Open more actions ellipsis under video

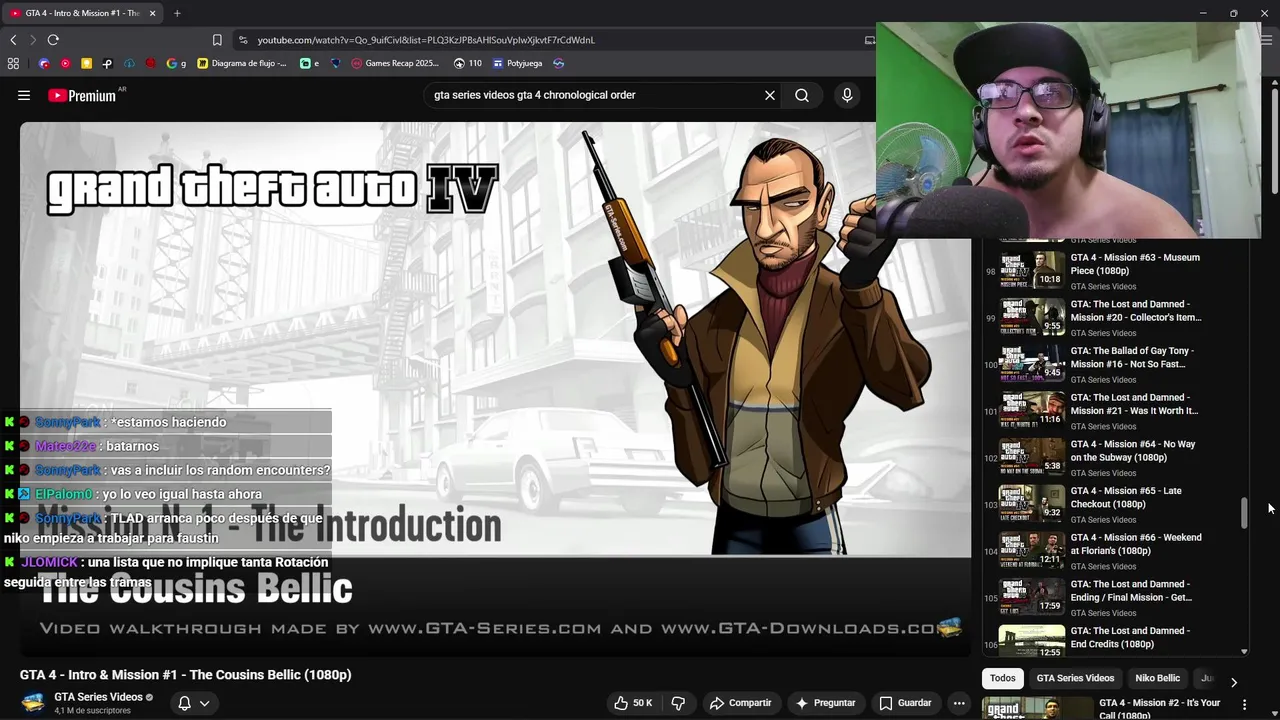tap(958, 703)
